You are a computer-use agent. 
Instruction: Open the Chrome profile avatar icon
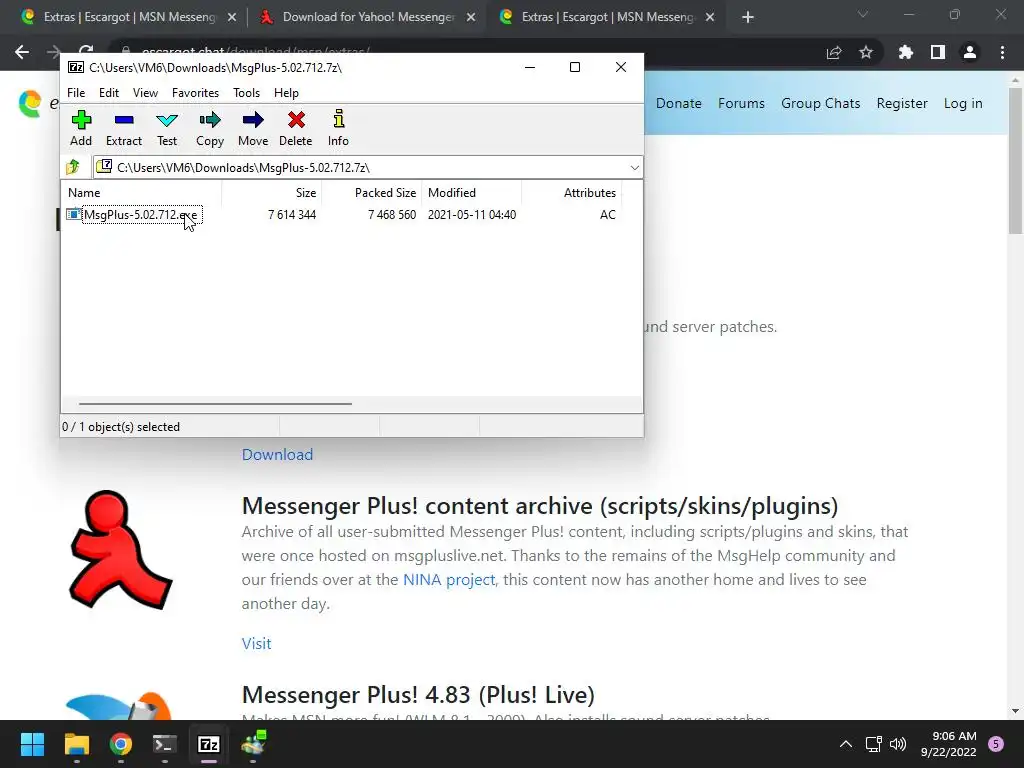pyautogui.click(x=970, y=52)
